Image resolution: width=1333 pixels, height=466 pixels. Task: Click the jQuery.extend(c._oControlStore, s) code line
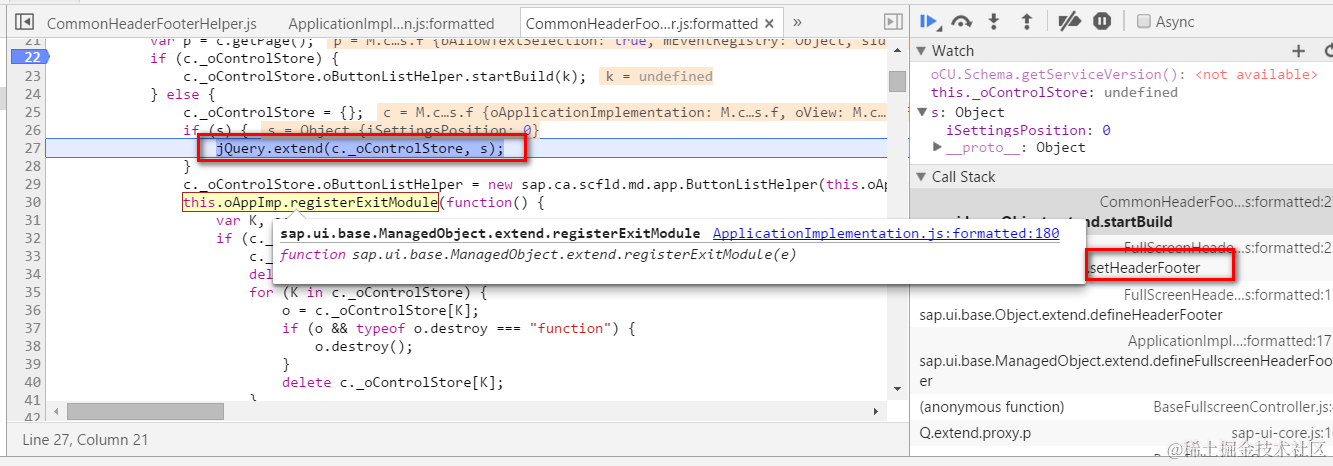point(358,148)
